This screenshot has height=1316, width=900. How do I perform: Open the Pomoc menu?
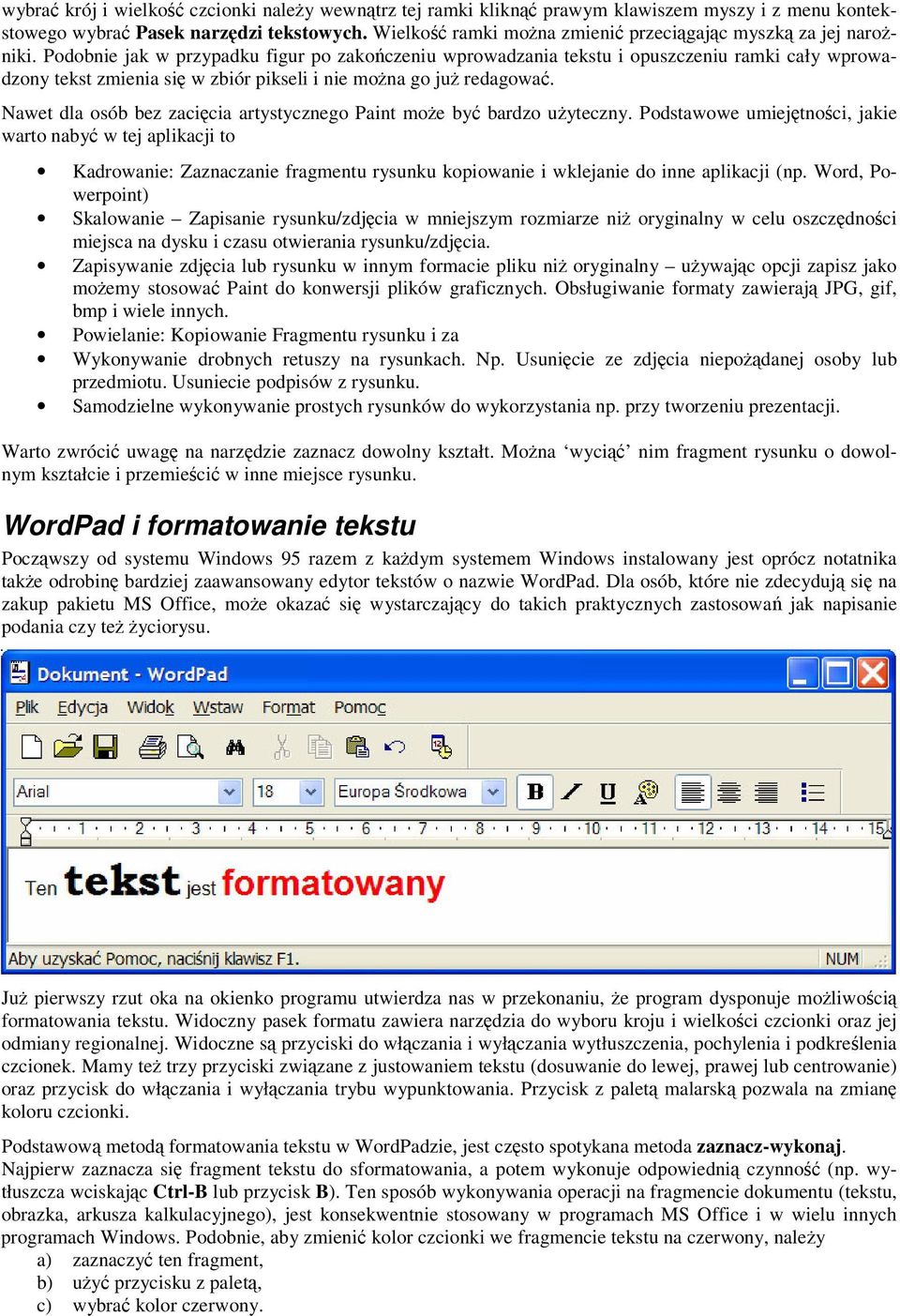click(360, 707)
